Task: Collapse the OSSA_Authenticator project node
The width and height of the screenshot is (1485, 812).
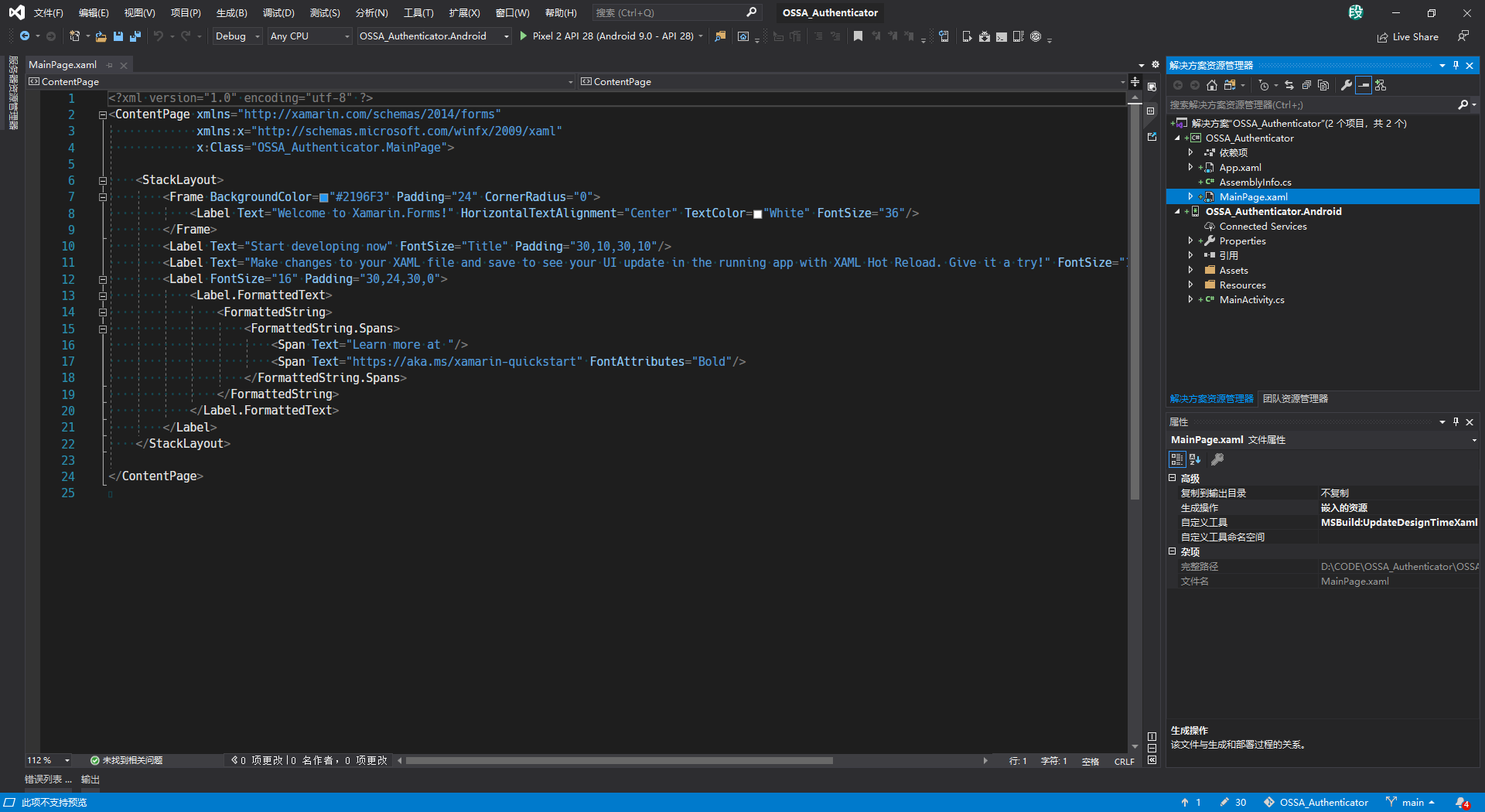Action: click(x=1178, y=138)
